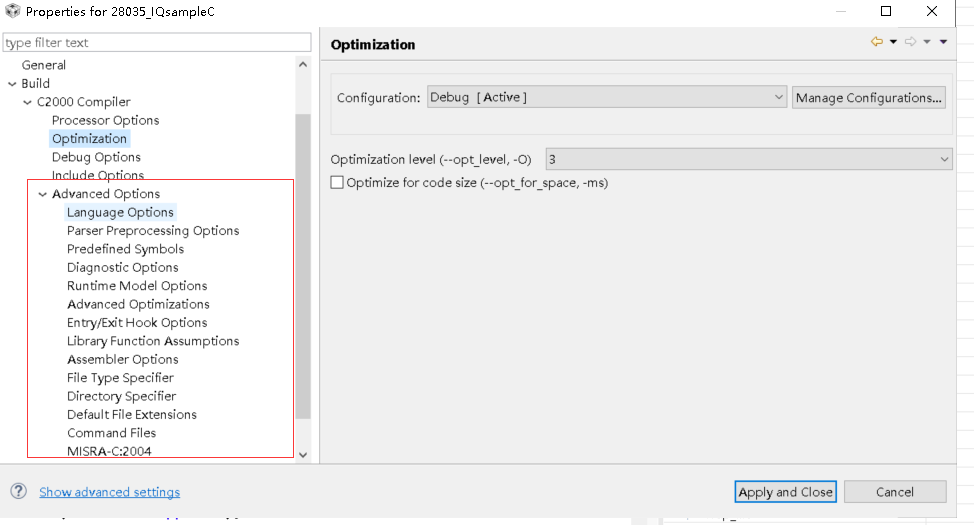Select Language Options in the tree
Viewport: 974px width, 525px height.
(120, 212)
